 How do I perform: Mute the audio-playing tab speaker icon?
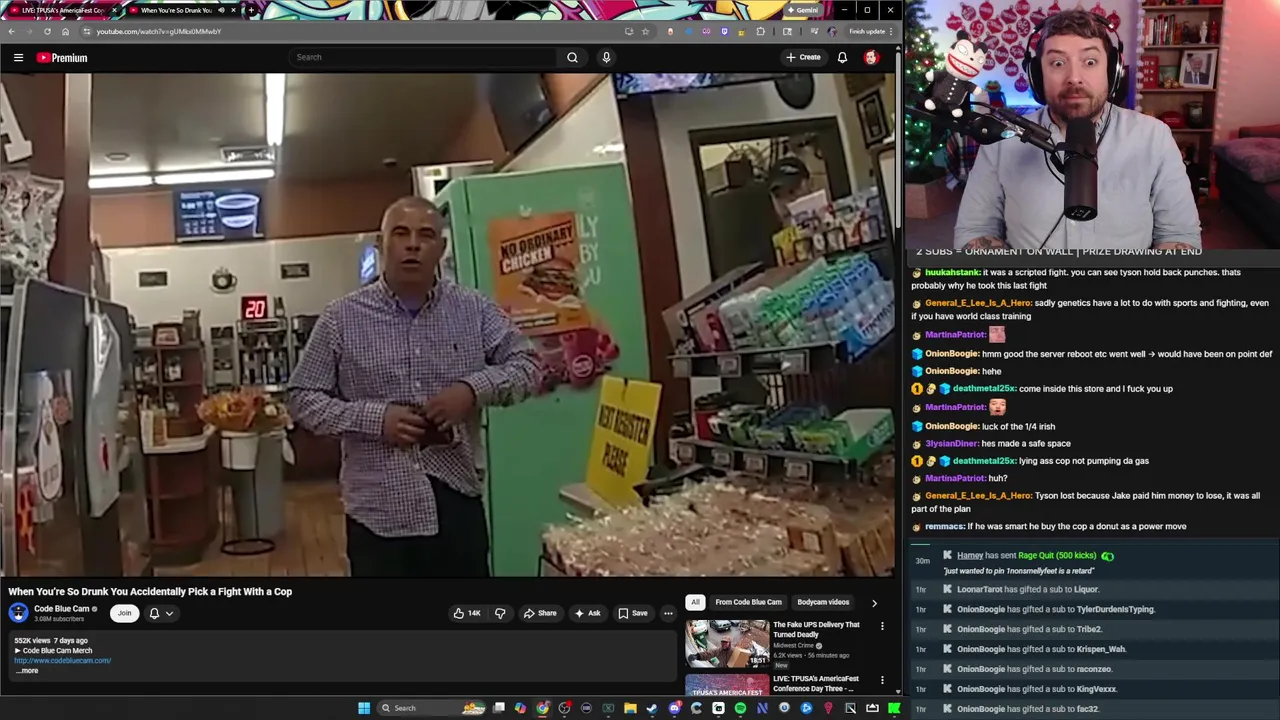click(x=221, y=10)
